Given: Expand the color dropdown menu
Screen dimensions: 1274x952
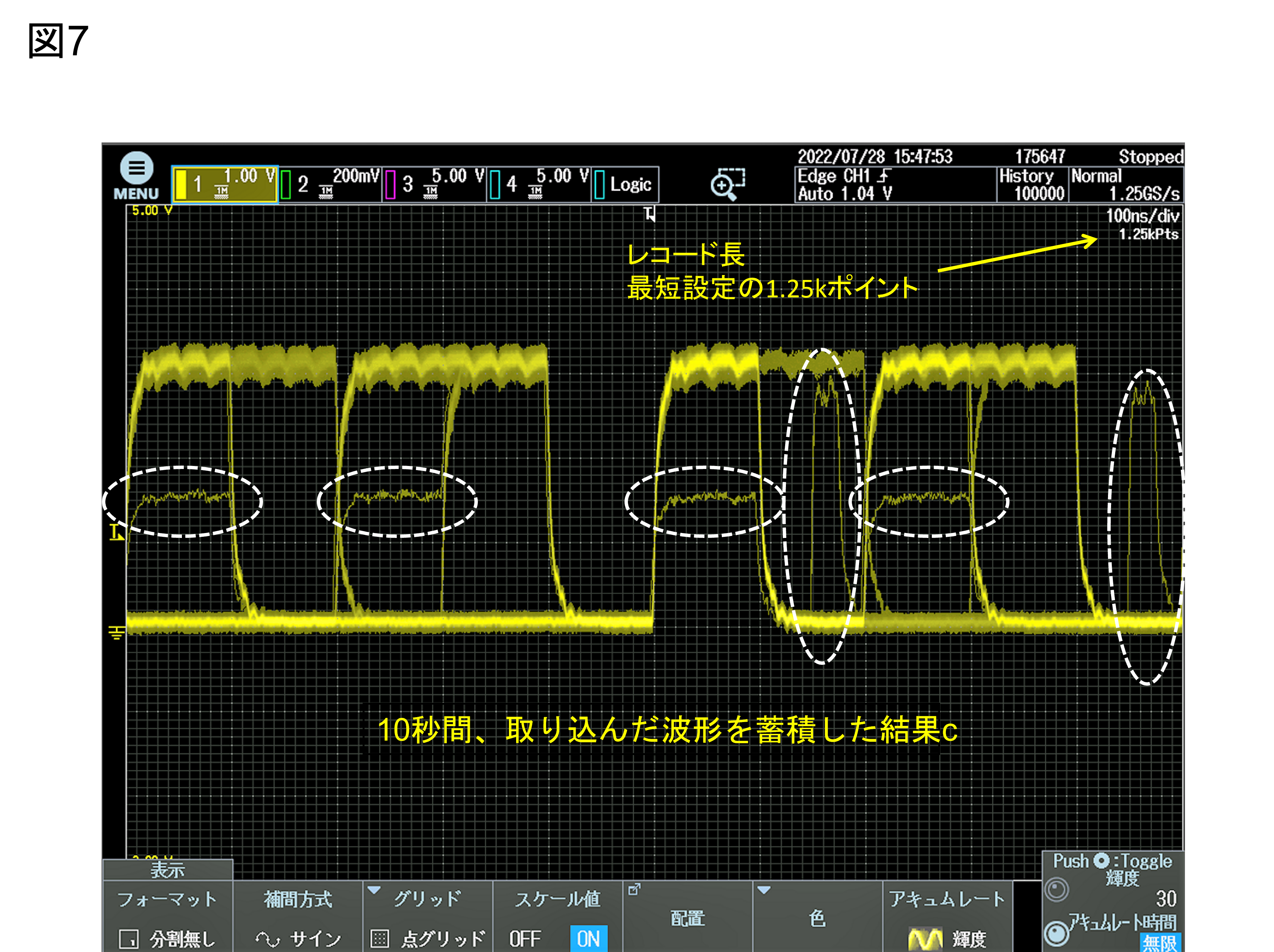Looking at the screenshot, I should (818, 916).
